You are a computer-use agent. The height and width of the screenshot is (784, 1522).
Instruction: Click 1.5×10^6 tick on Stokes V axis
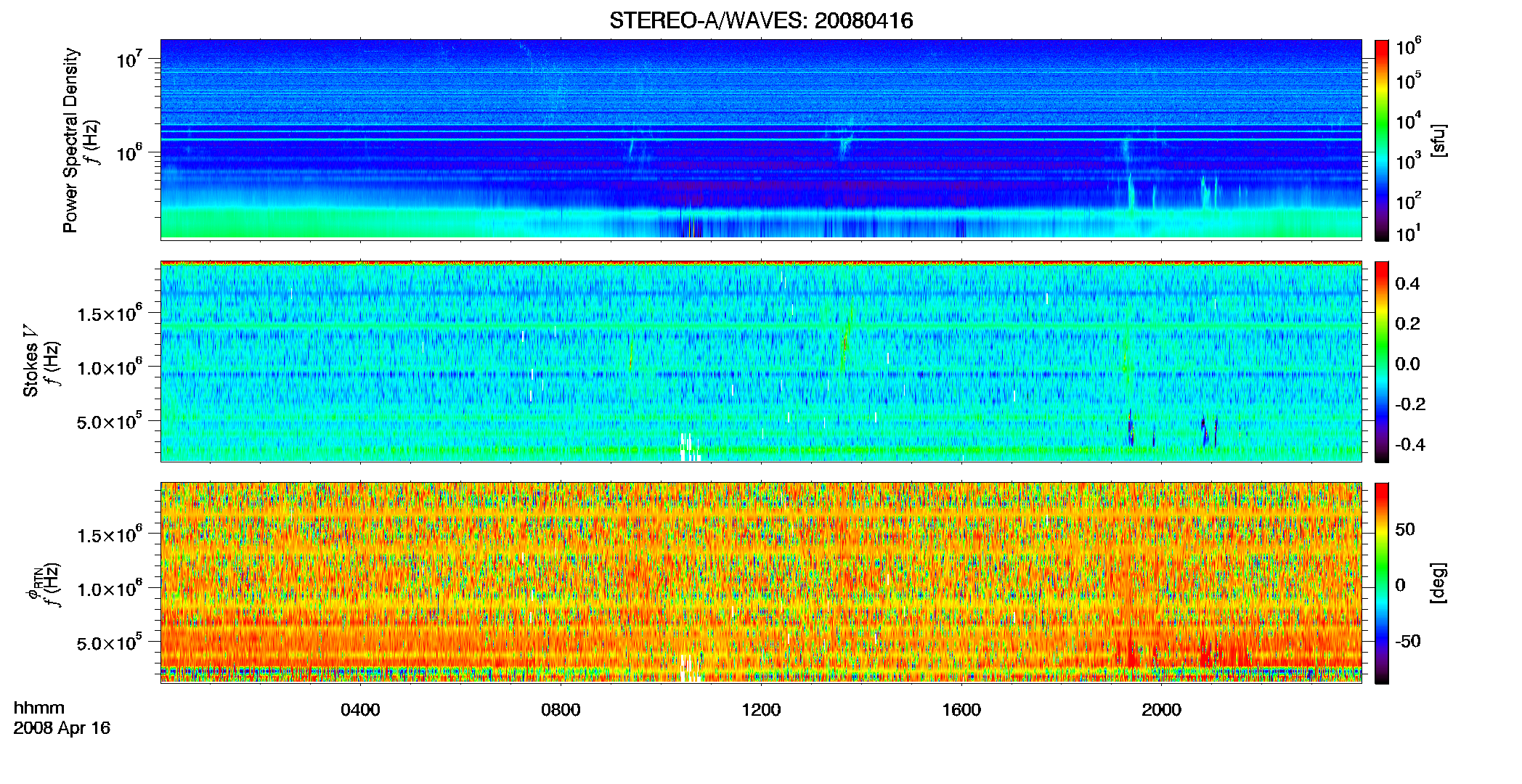pyautogui.click(x=110, y=314)
